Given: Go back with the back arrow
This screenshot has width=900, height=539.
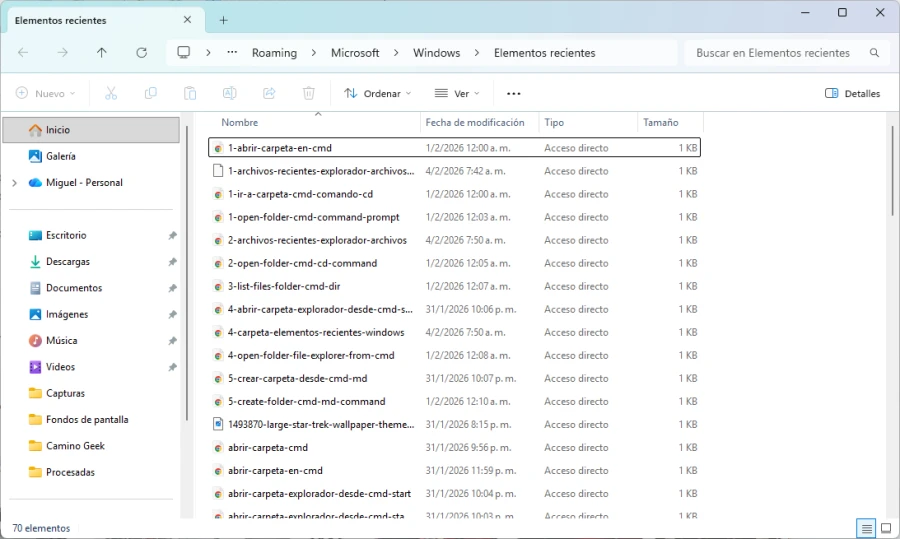Looking at the screenshot, I should [23, 53].
